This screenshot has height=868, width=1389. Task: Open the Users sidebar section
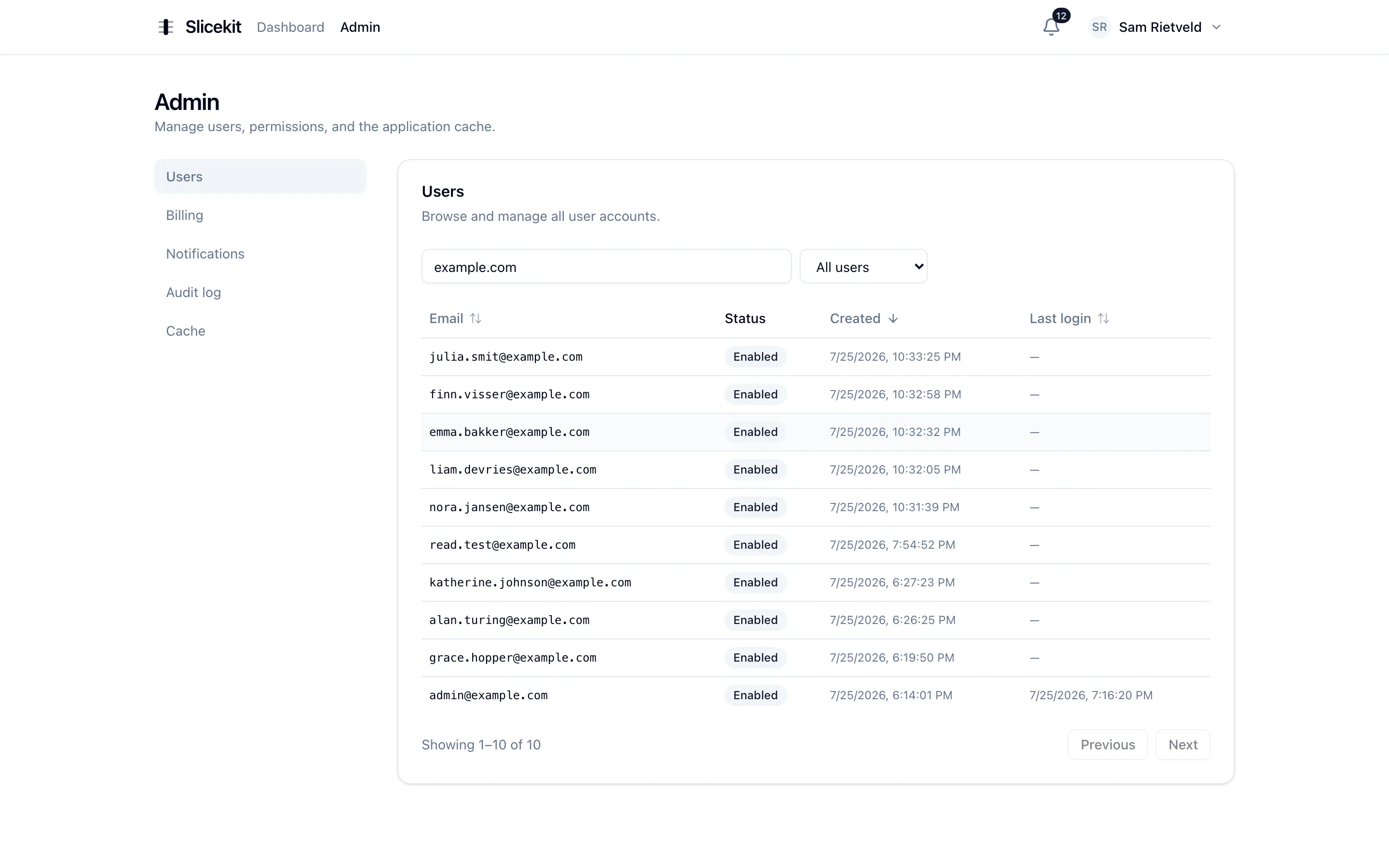[x=260, y=176]
